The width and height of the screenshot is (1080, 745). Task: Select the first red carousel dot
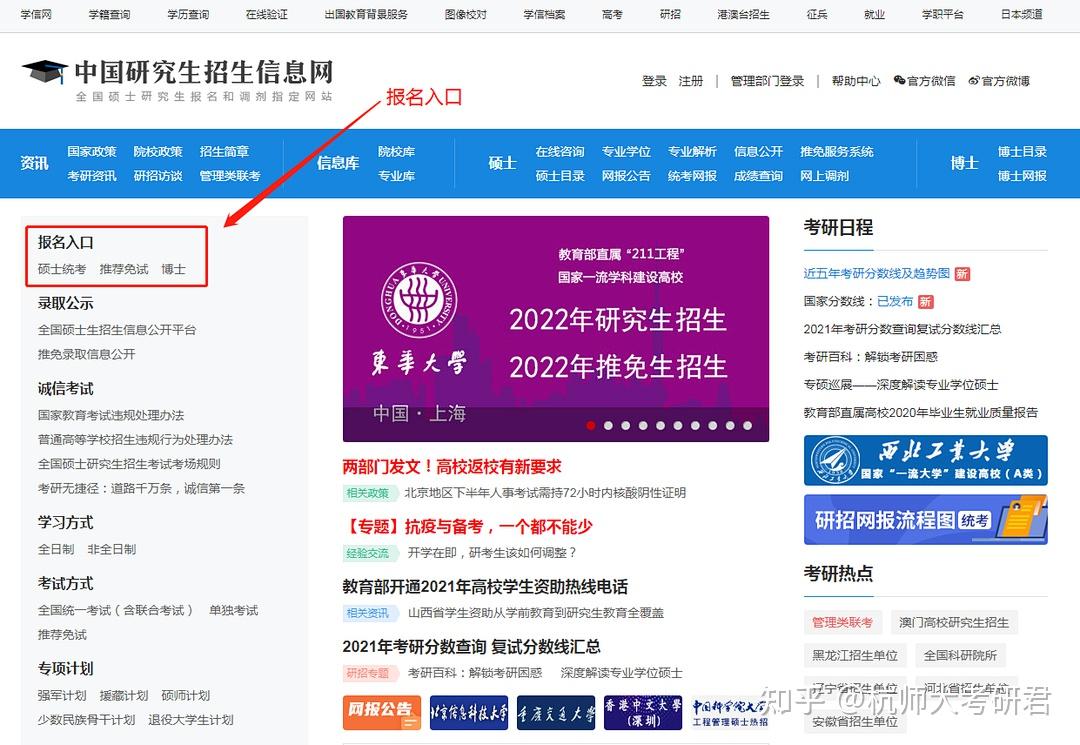click(x=591, y=426)
